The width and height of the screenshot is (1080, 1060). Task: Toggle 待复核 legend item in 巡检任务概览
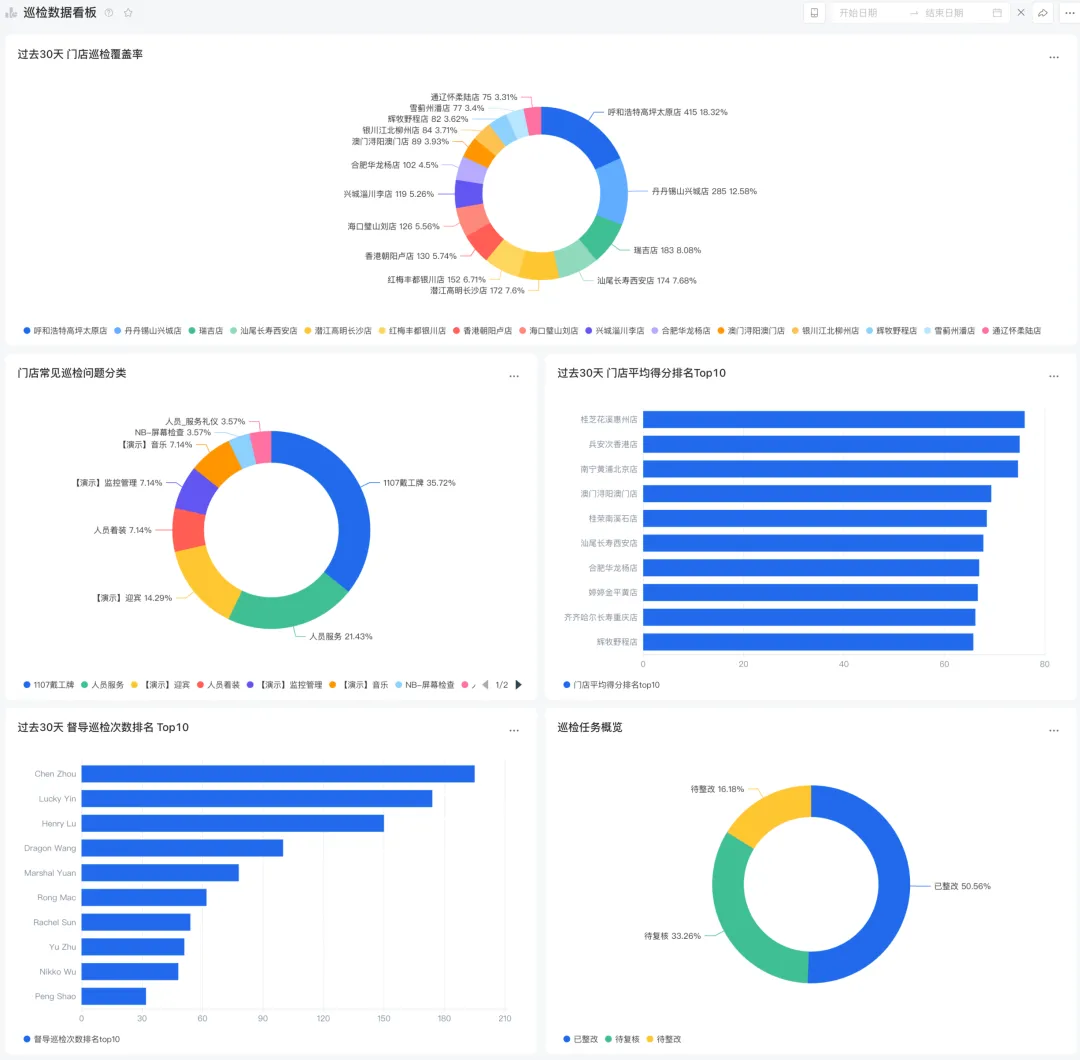click(623, 1039)
